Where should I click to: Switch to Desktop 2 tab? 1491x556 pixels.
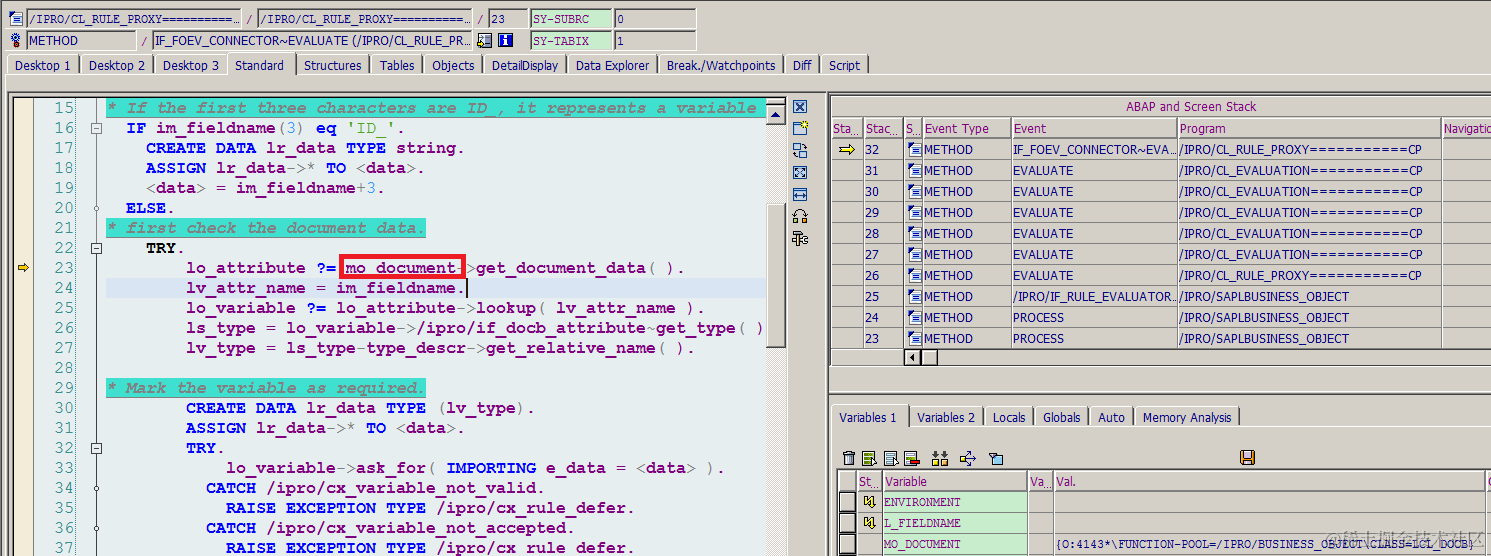pos(116,65)
